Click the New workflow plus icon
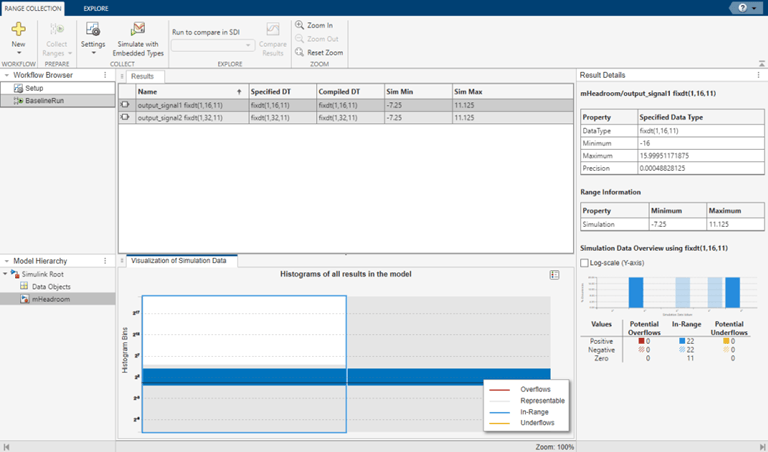 19,29
